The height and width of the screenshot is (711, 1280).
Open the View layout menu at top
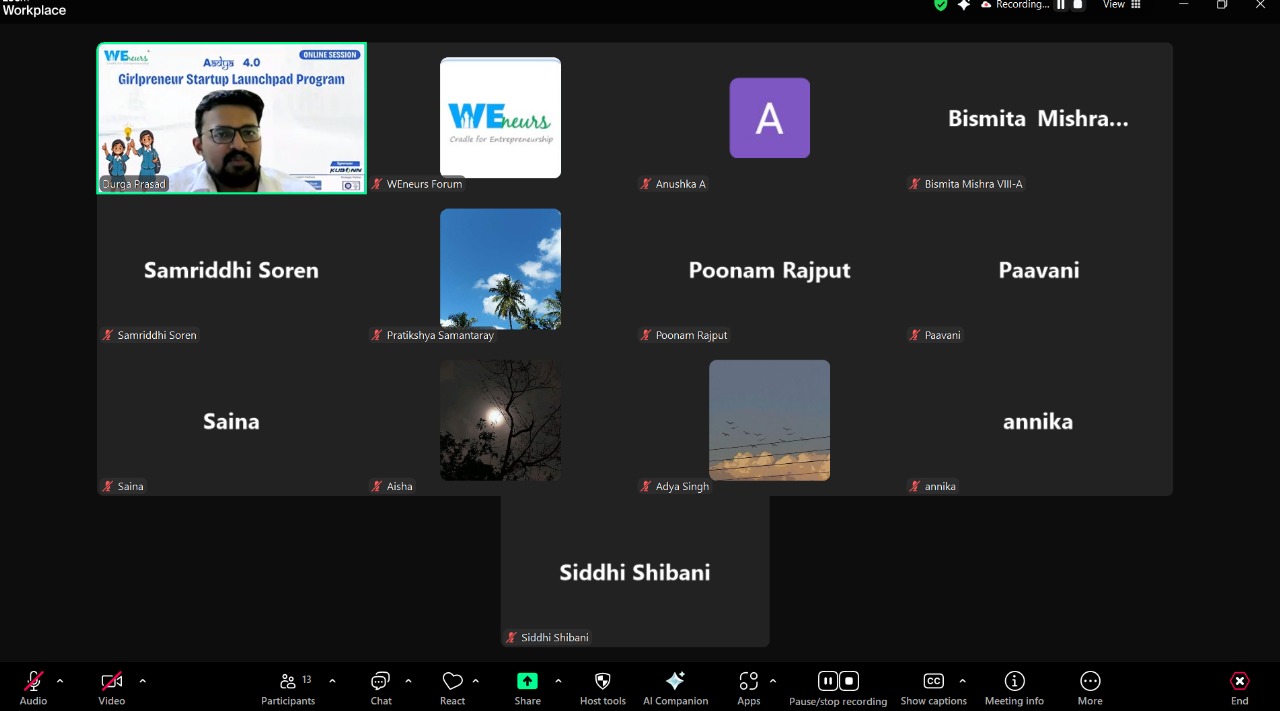(x=1121, y=5)
